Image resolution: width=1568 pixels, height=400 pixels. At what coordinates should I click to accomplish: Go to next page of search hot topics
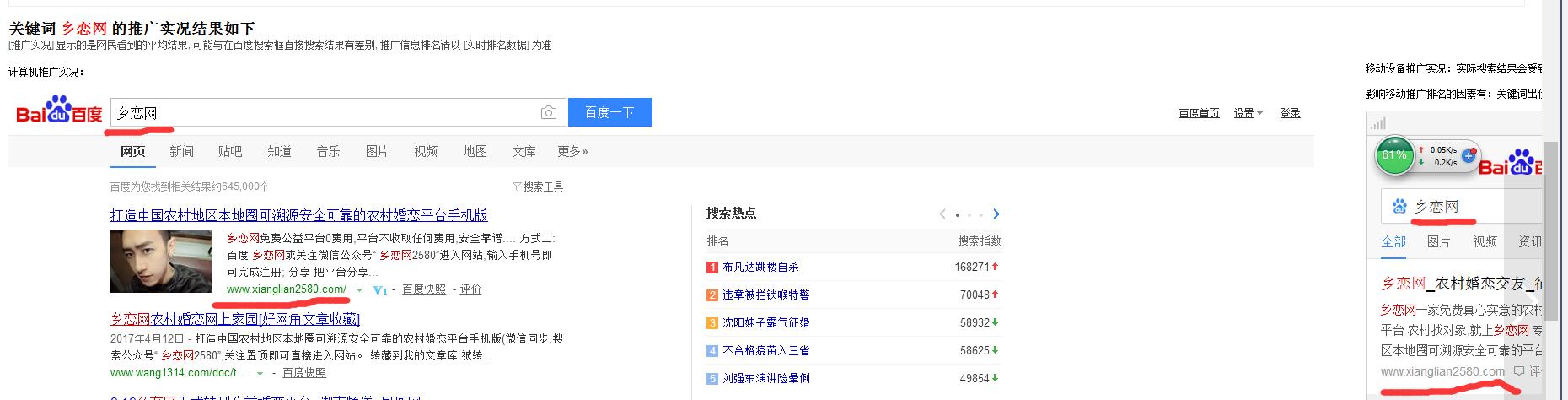(x=996, y=214)
